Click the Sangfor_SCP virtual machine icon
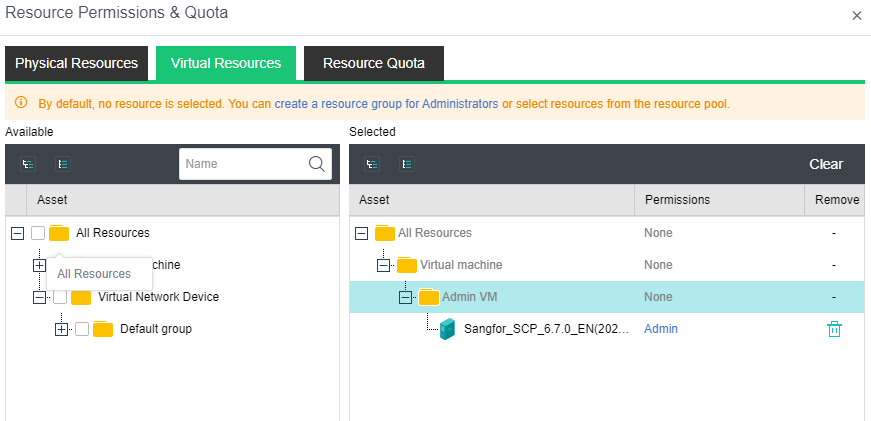 pyautogui.click(x=447, y=329)
